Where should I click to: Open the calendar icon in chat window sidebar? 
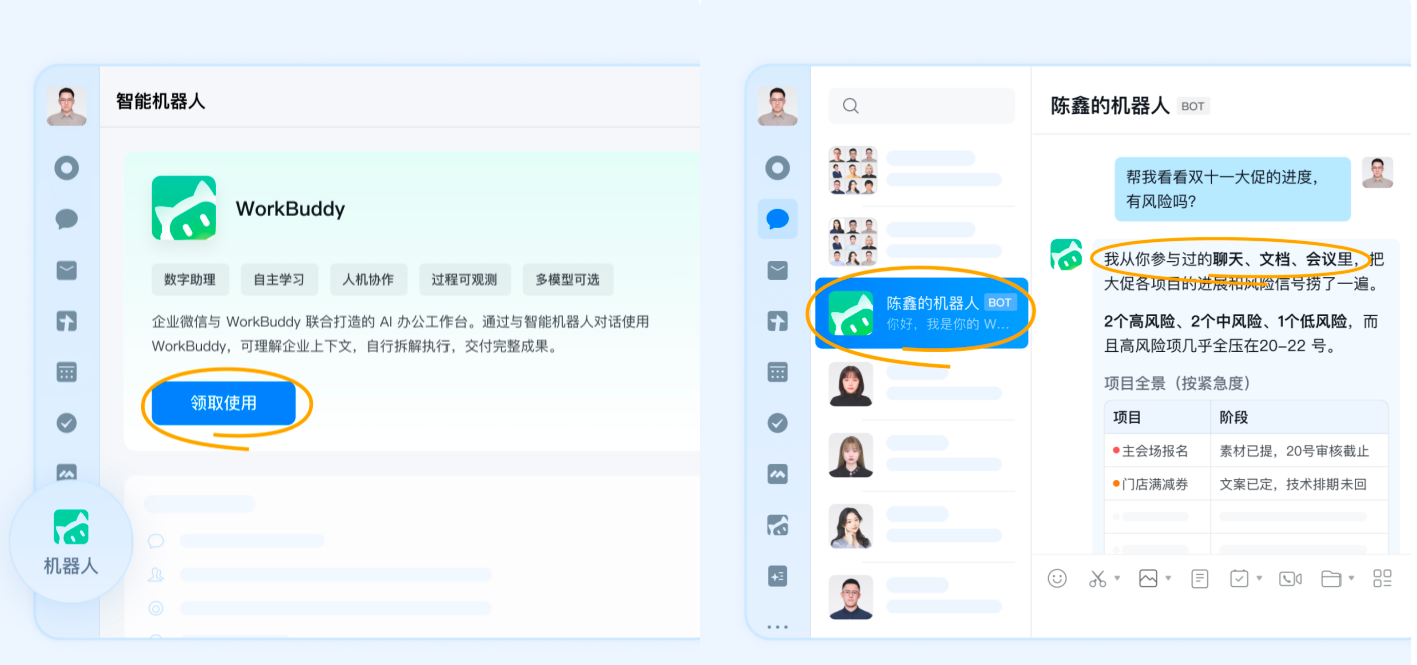coord(778,372)
